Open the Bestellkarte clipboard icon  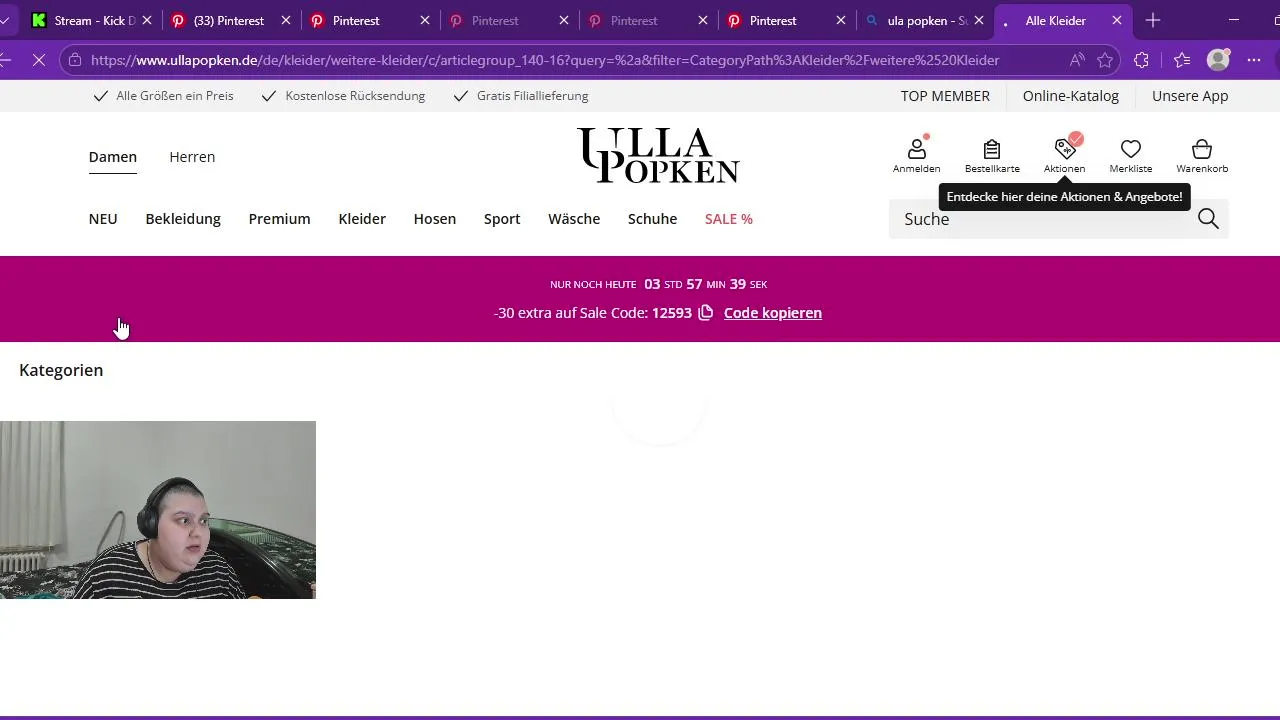(992, 149)
